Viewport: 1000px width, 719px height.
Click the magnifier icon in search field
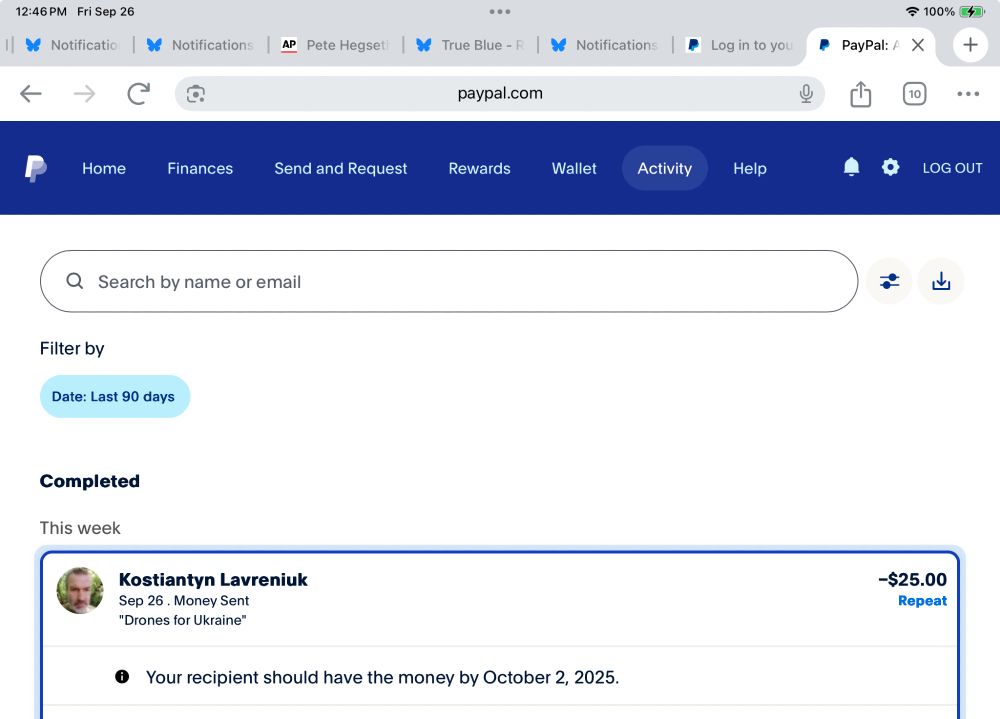click(x=75, y=281)
